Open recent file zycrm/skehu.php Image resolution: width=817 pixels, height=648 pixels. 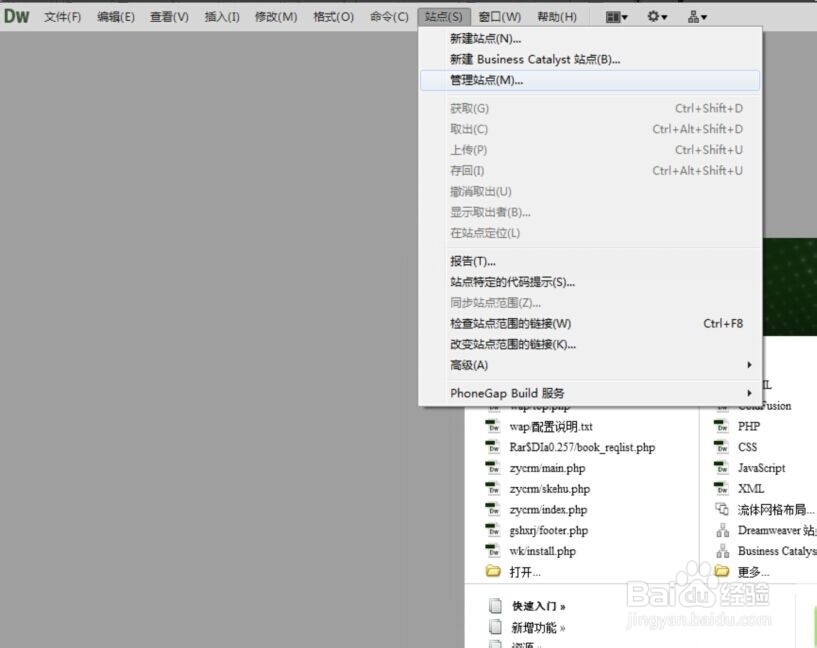[549, 489]
